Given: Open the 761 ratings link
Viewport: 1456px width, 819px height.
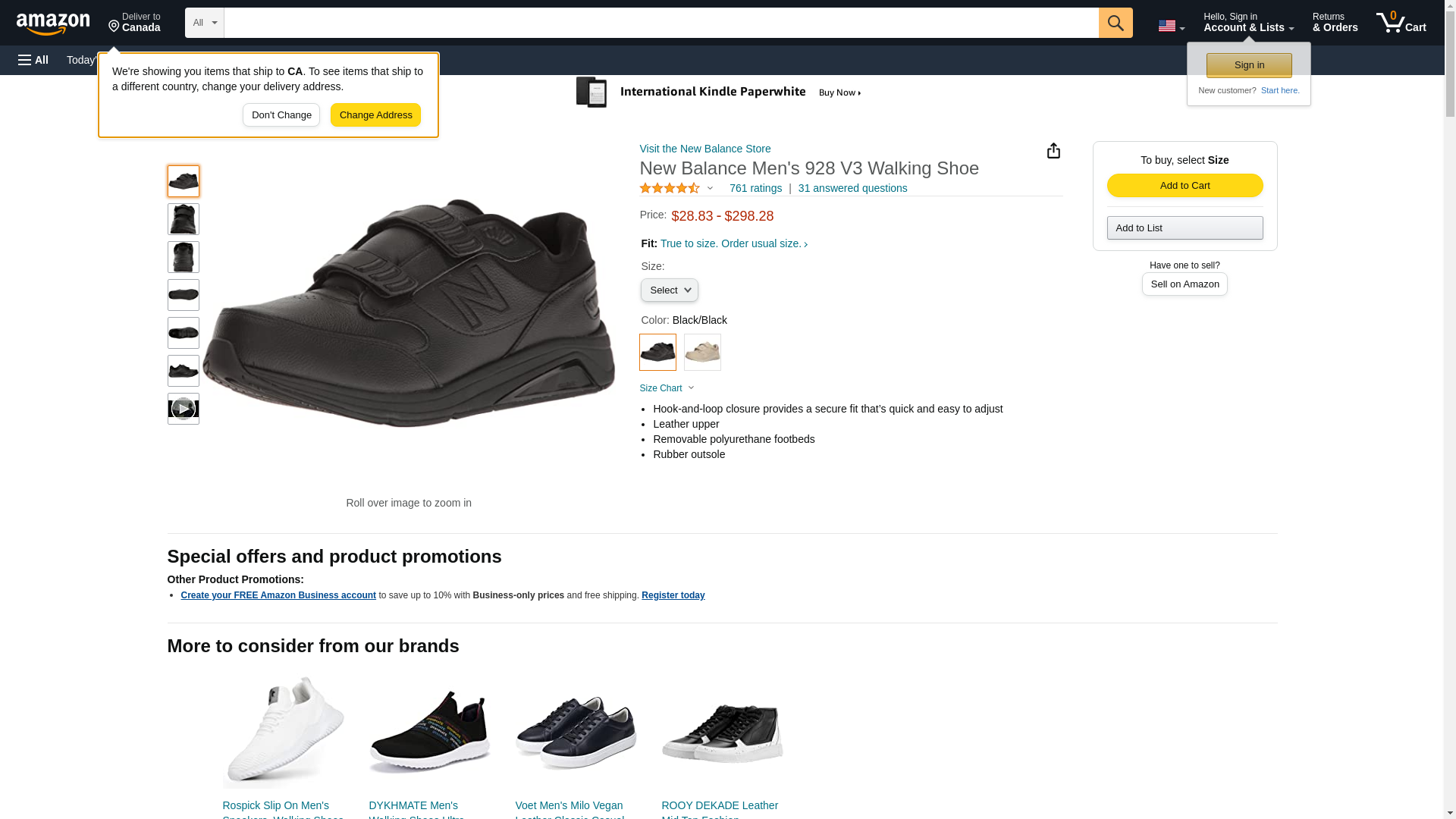Looking at the screenshot, I should point(755,188).
